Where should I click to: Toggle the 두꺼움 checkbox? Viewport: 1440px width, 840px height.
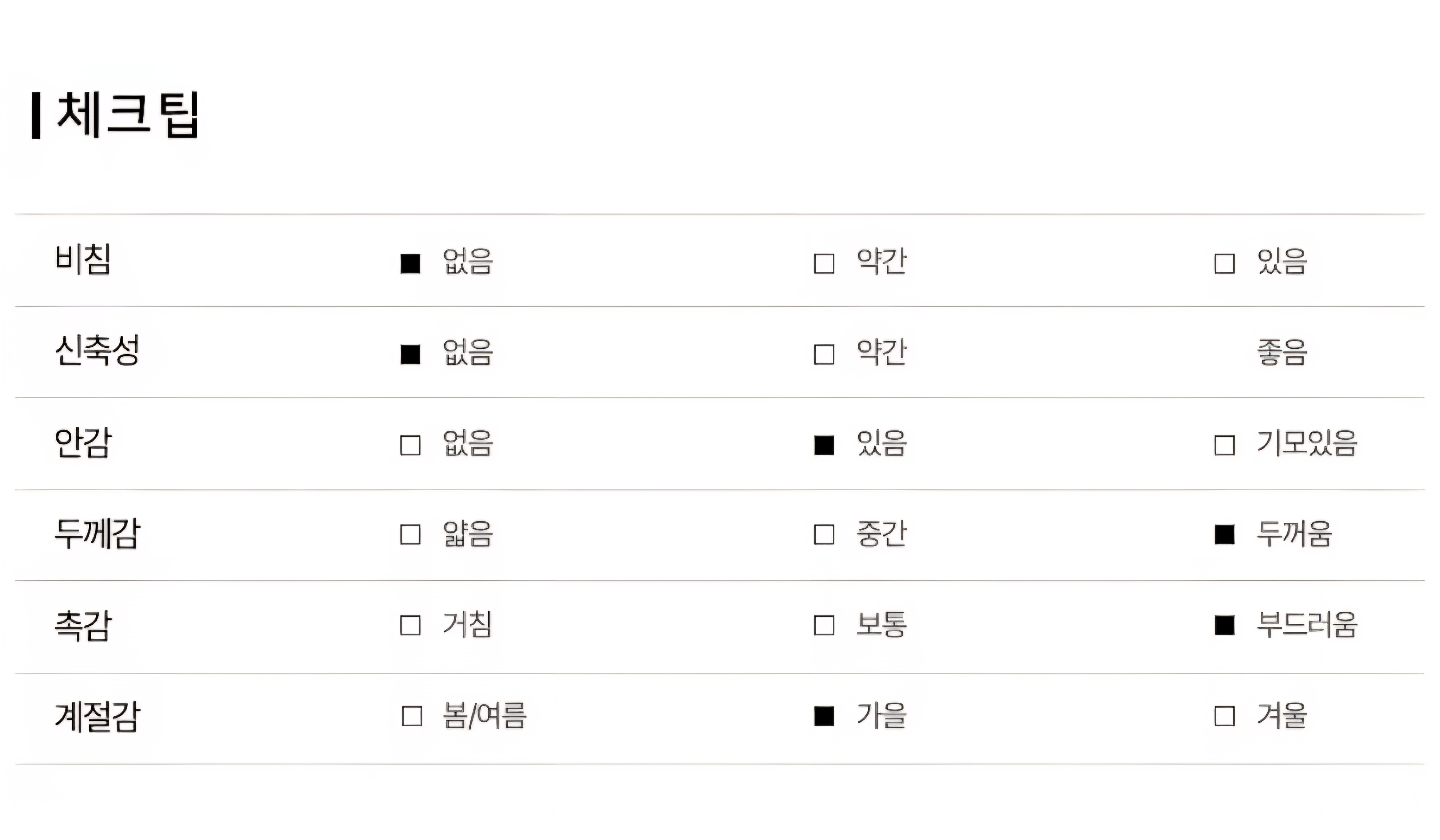click(1224, 535)
